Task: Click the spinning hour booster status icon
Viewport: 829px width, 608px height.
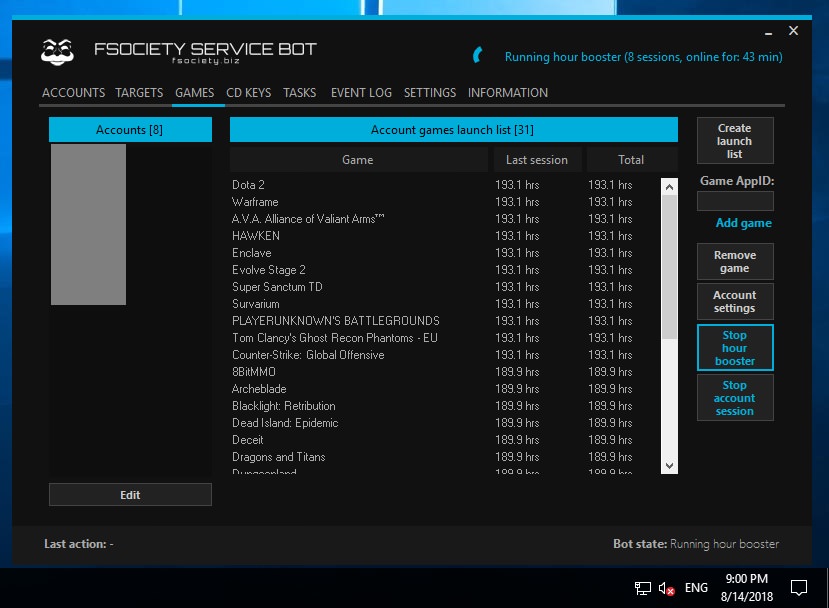Action: 478,55
